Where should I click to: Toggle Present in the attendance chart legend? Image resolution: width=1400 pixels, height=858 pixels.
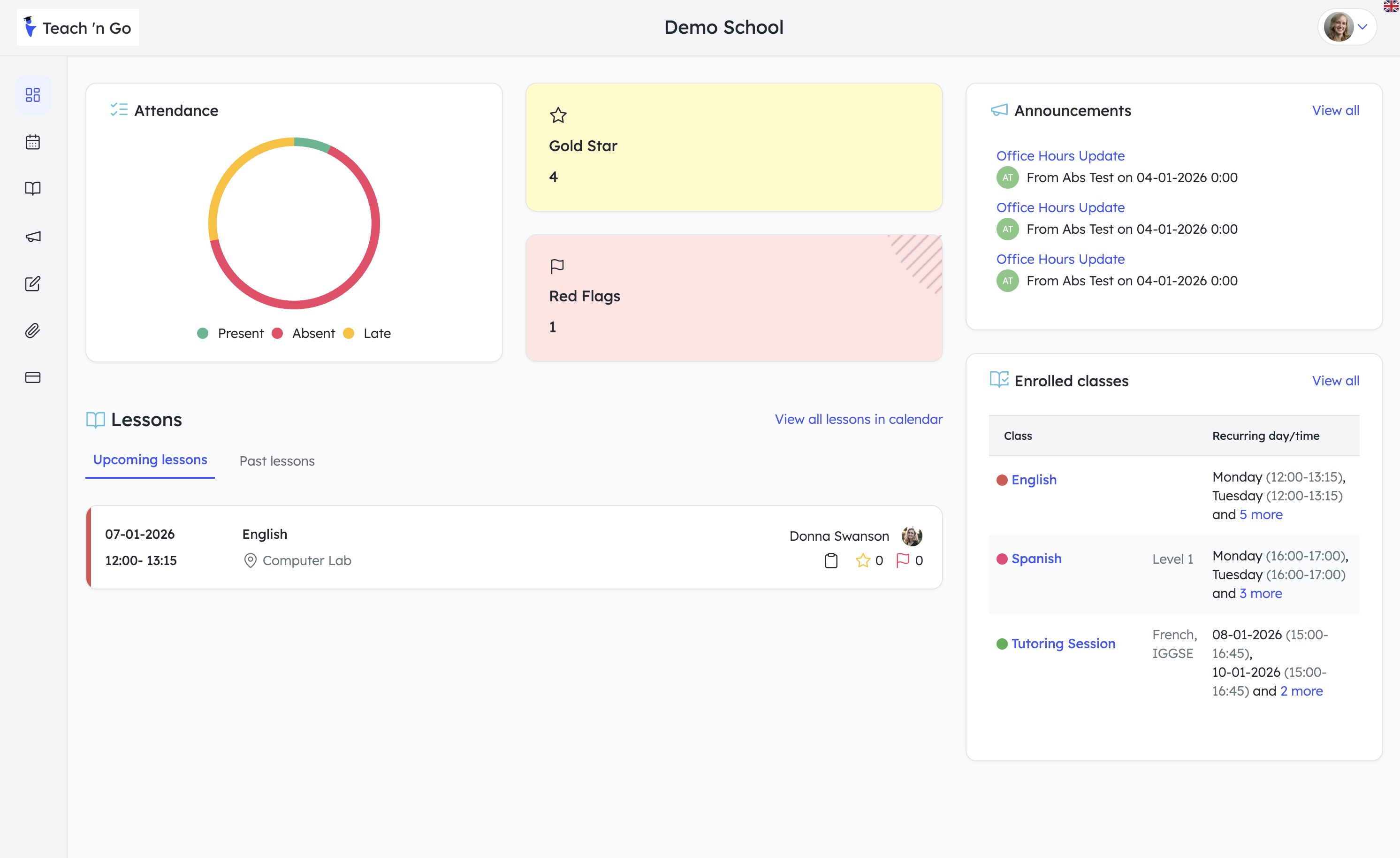(241, 333)
